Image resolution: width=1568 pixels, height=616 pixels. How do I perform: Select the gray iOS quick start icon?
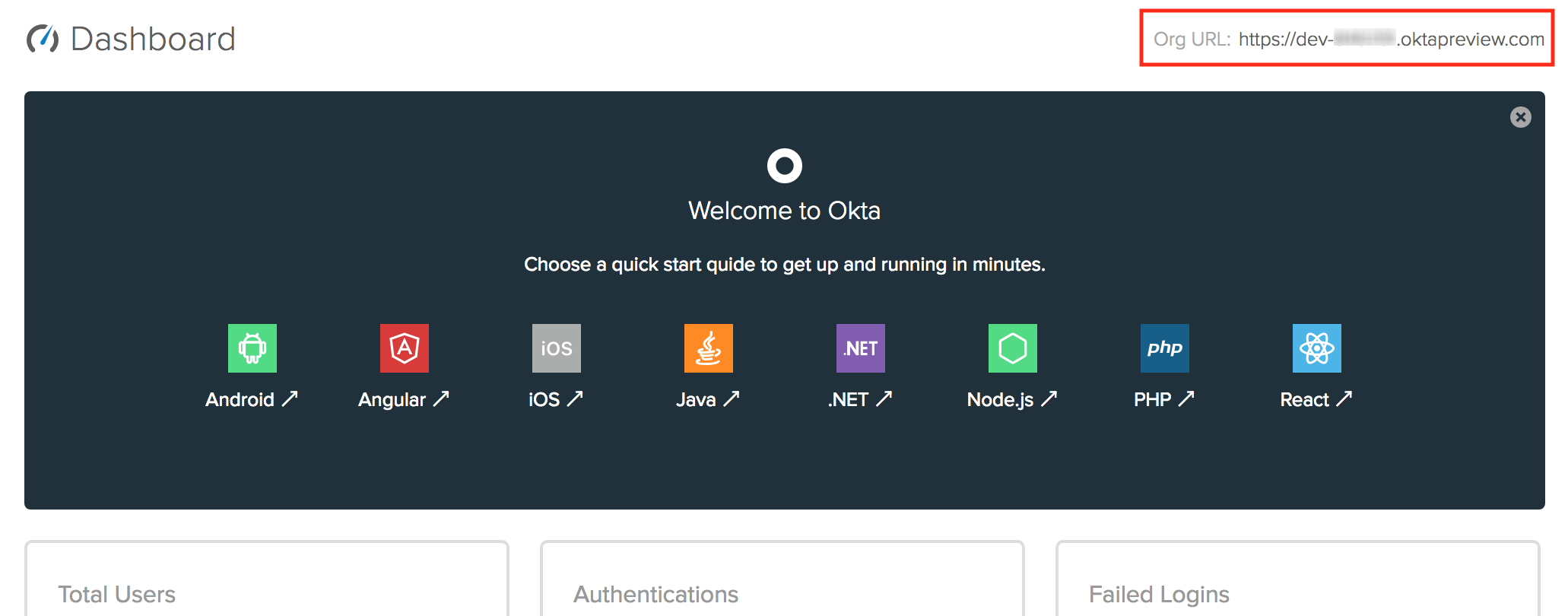pos(556,348)
